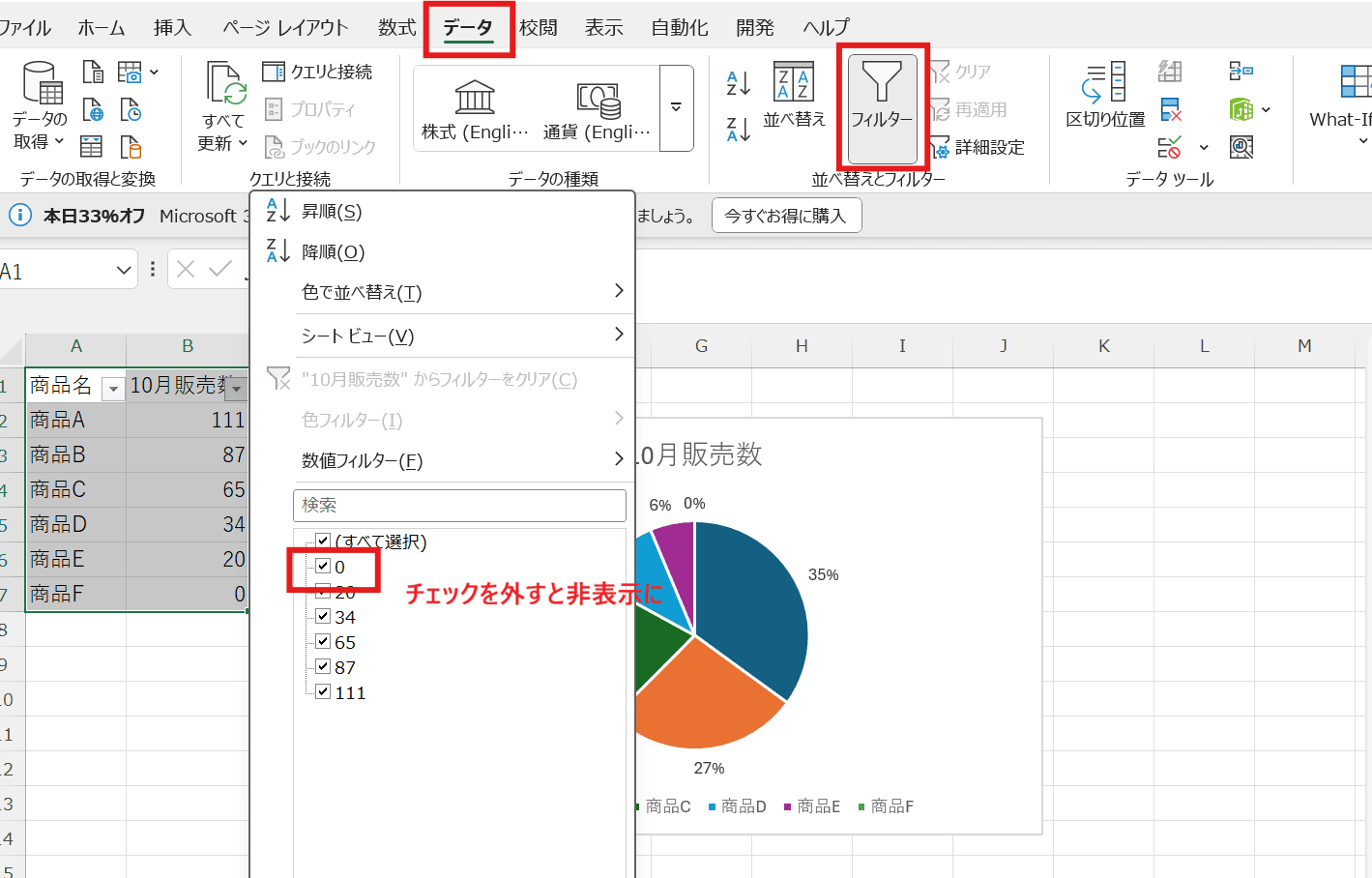
Task: Toggle the (すべて選択) checkbox
Action: pos(323,541)
